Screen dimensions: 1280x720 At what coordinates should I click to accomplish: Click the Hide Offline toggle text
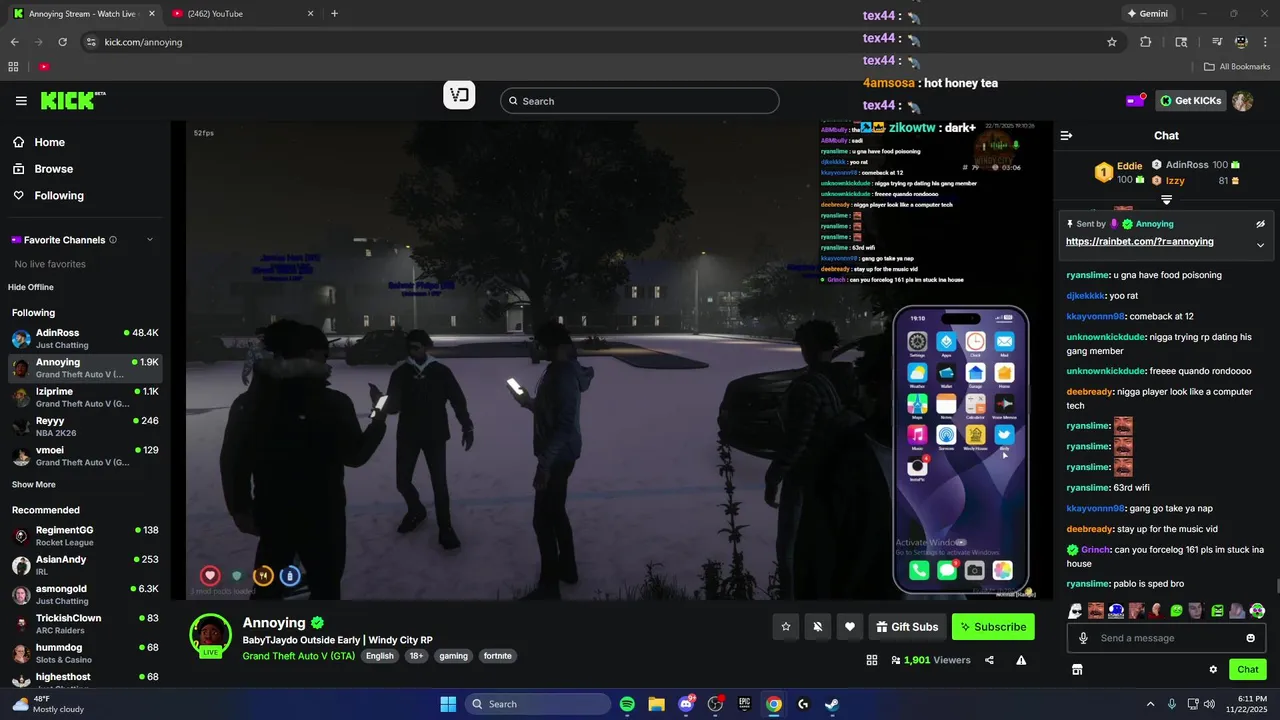point(31,287)
